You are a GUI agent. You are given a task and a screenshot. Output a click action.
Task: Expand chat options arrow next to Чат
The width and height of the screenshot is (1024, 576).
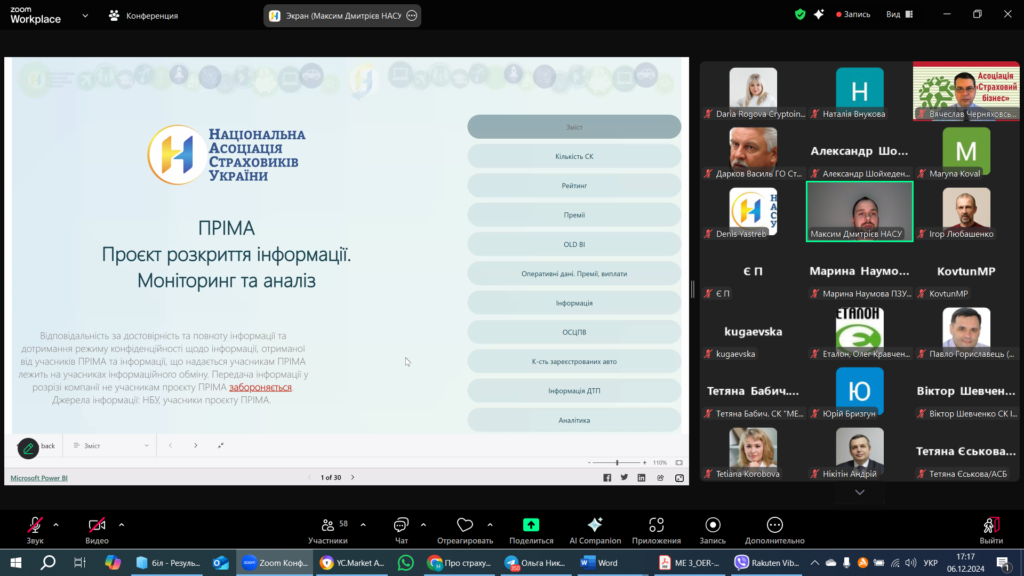423,524
